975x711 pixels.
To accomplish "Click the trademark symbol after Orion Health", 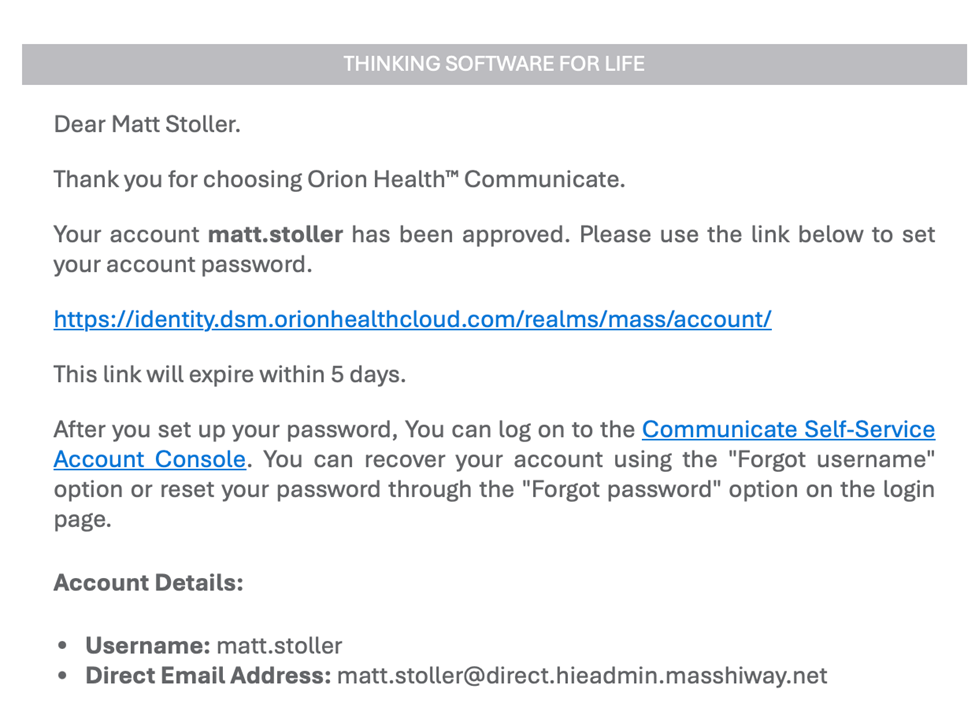I will (x=450, y=175).
